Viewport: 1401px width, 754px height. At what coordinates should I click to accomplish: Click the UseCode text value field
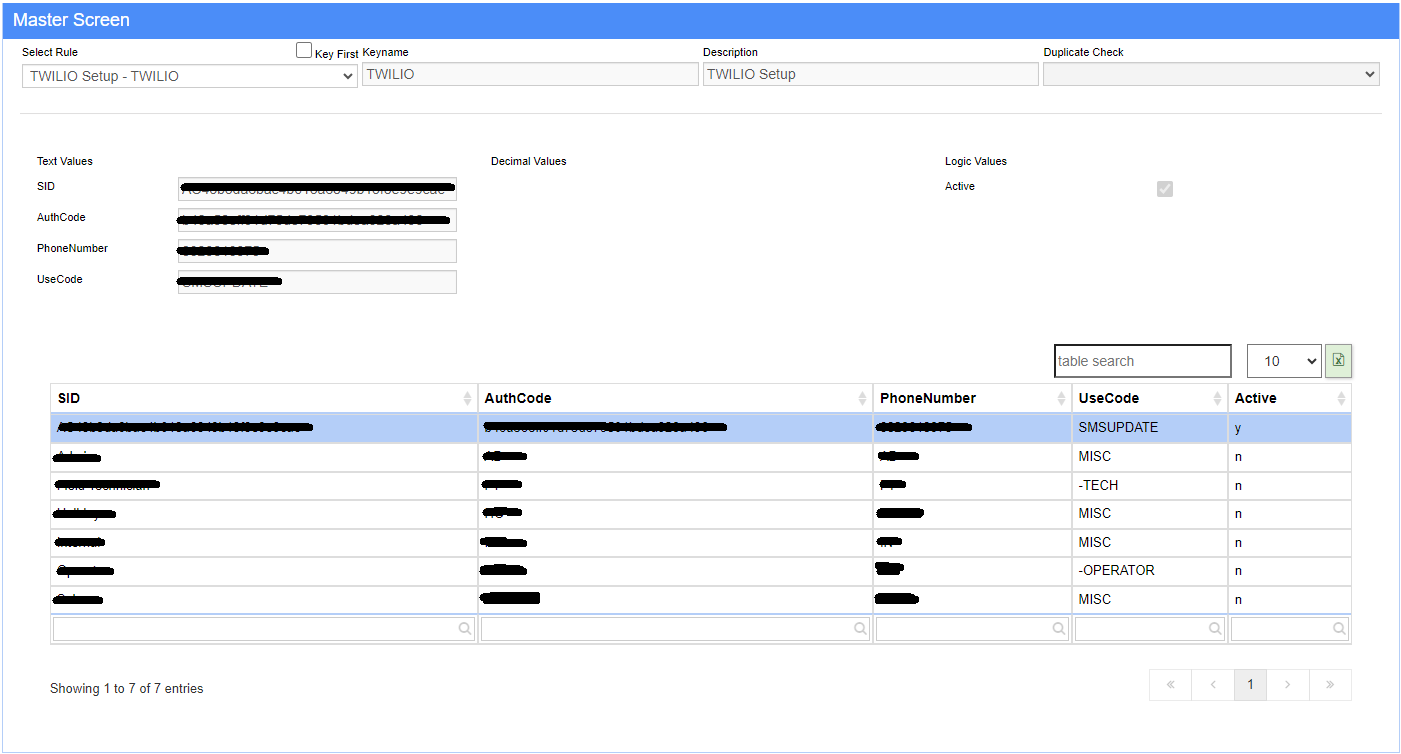click(x=317, y=282)
